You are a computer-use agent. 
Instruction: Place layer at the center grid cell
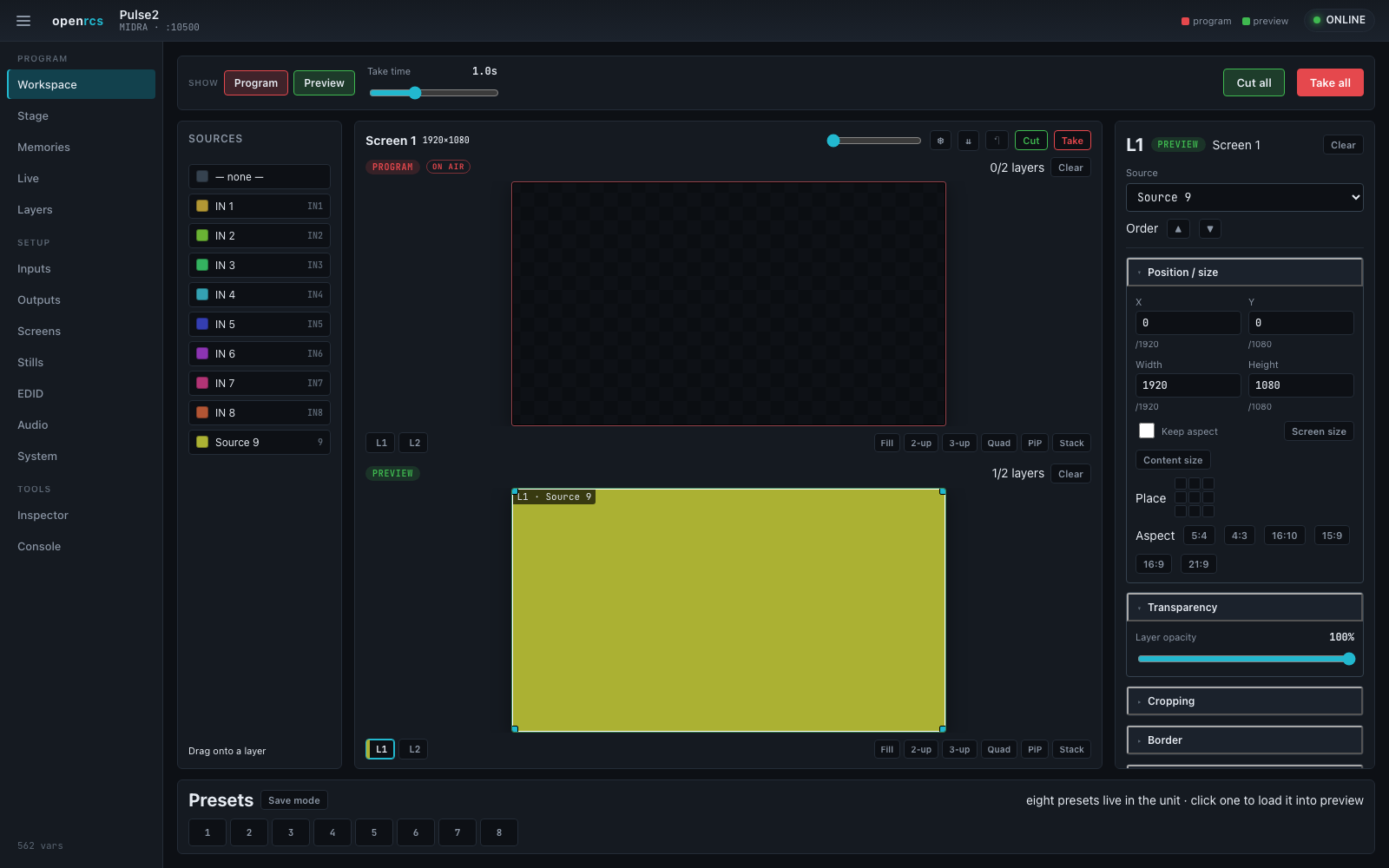(x=1195, y=497)
